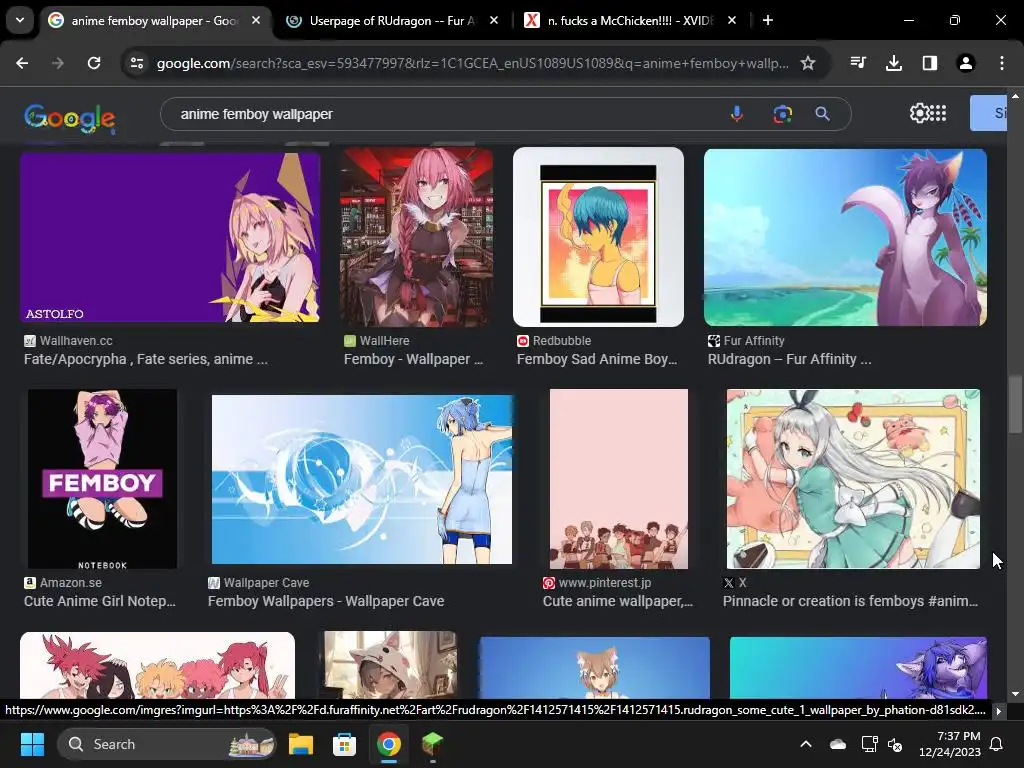The height and width of the screenshot is (768, 1024).
Task: Open the media control icon in toolbar
Action: click(x=857, y=63)
